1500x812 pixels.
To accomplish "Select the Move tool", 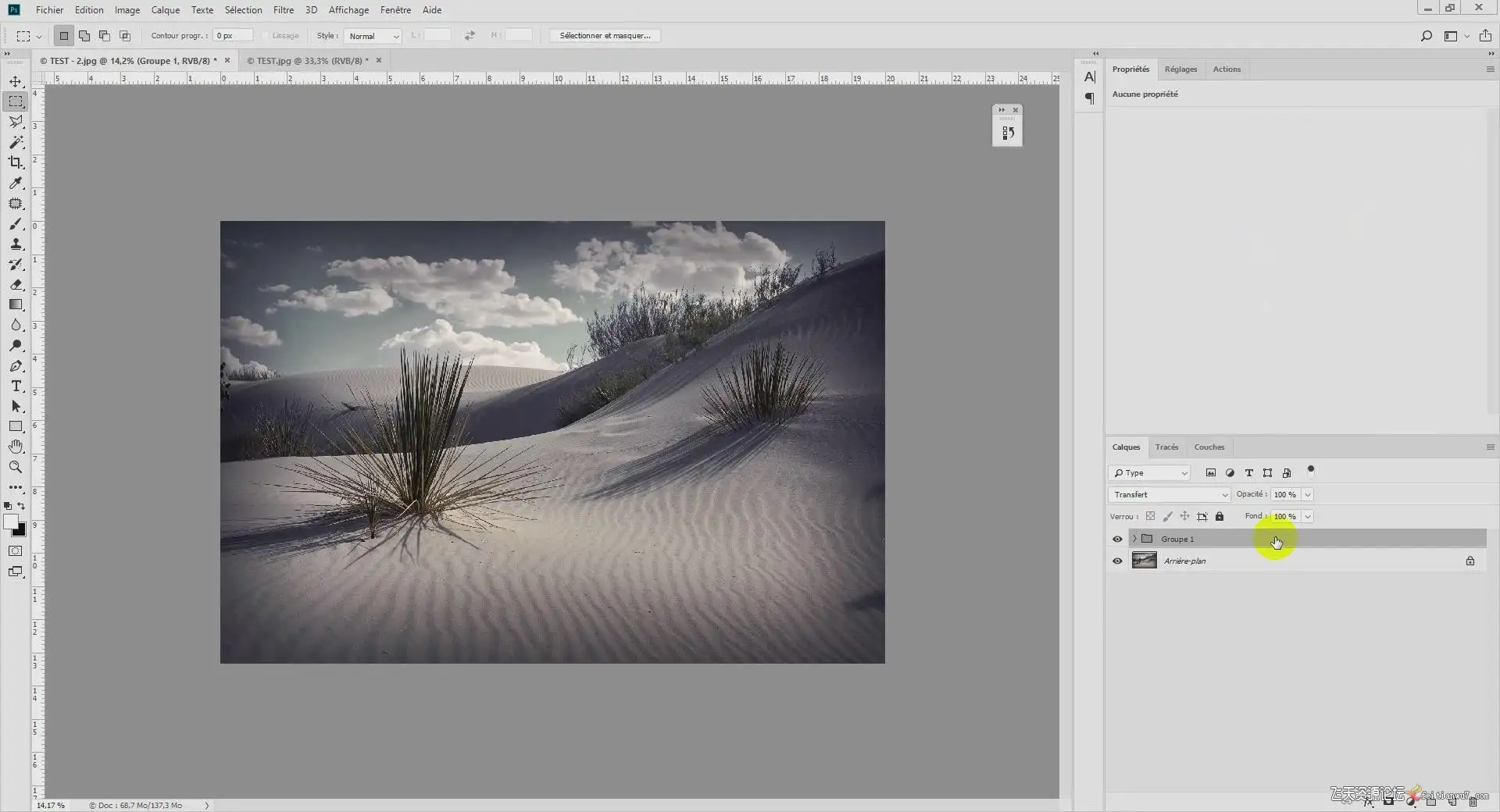I will click(x=16, y=81).
